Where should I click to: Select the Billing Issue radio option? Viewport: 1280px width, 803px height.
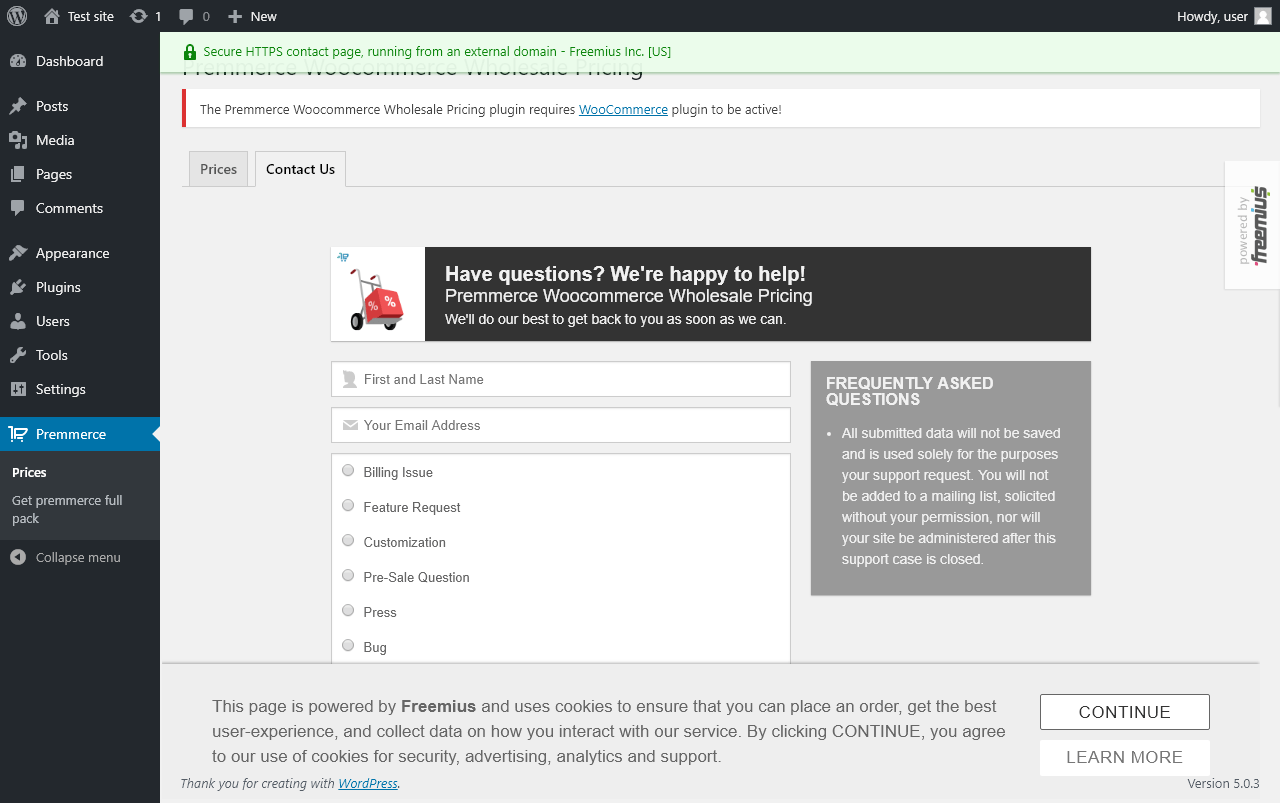[348, 470]
